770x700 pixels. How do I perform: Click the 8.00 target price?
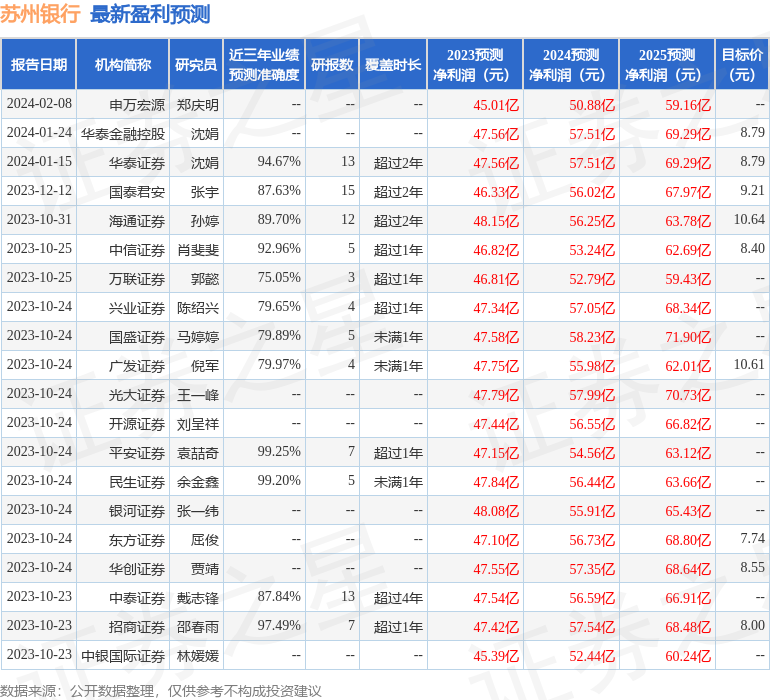coord(752,625)
